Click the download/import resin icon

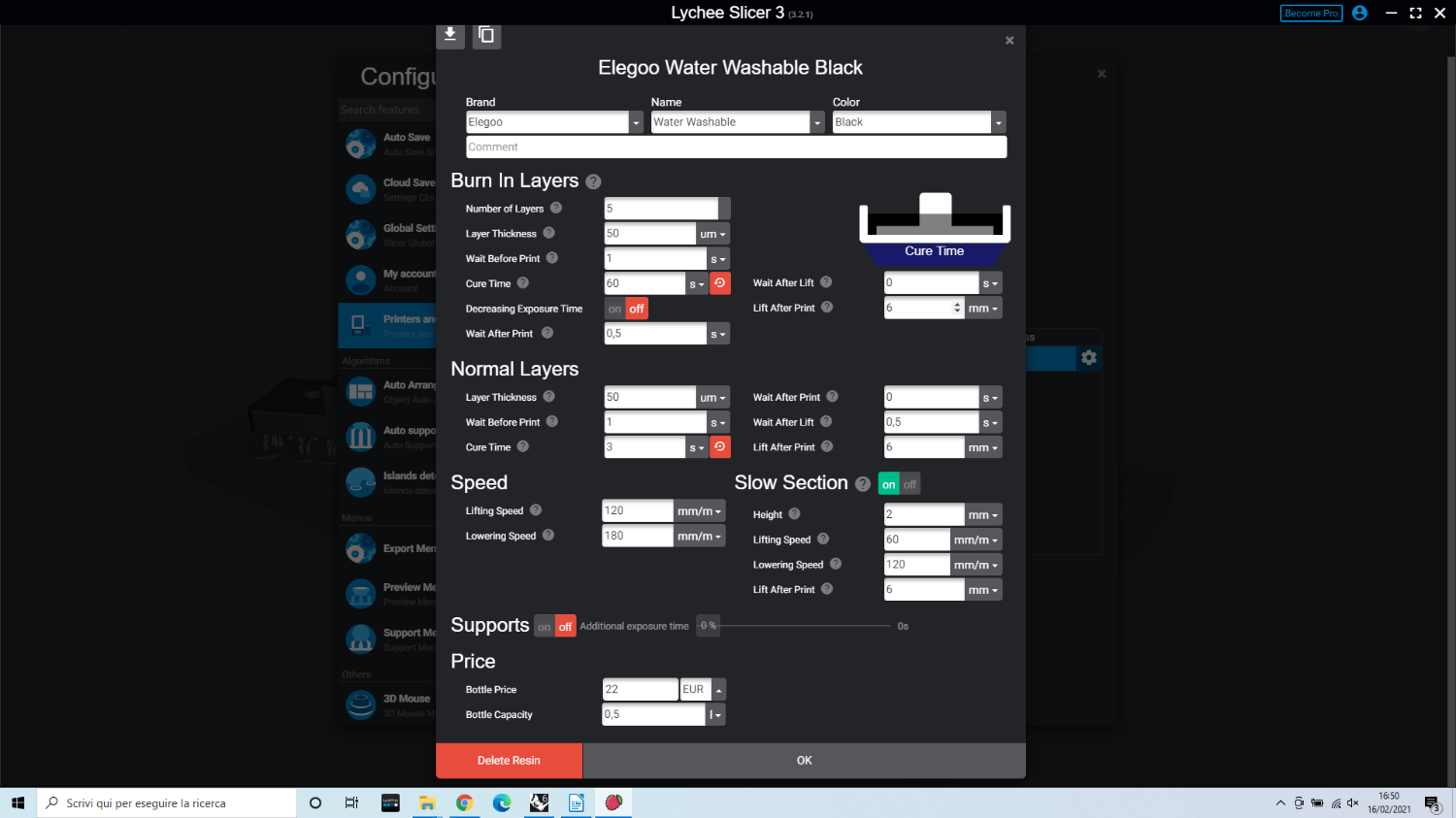tap(449, 35)
